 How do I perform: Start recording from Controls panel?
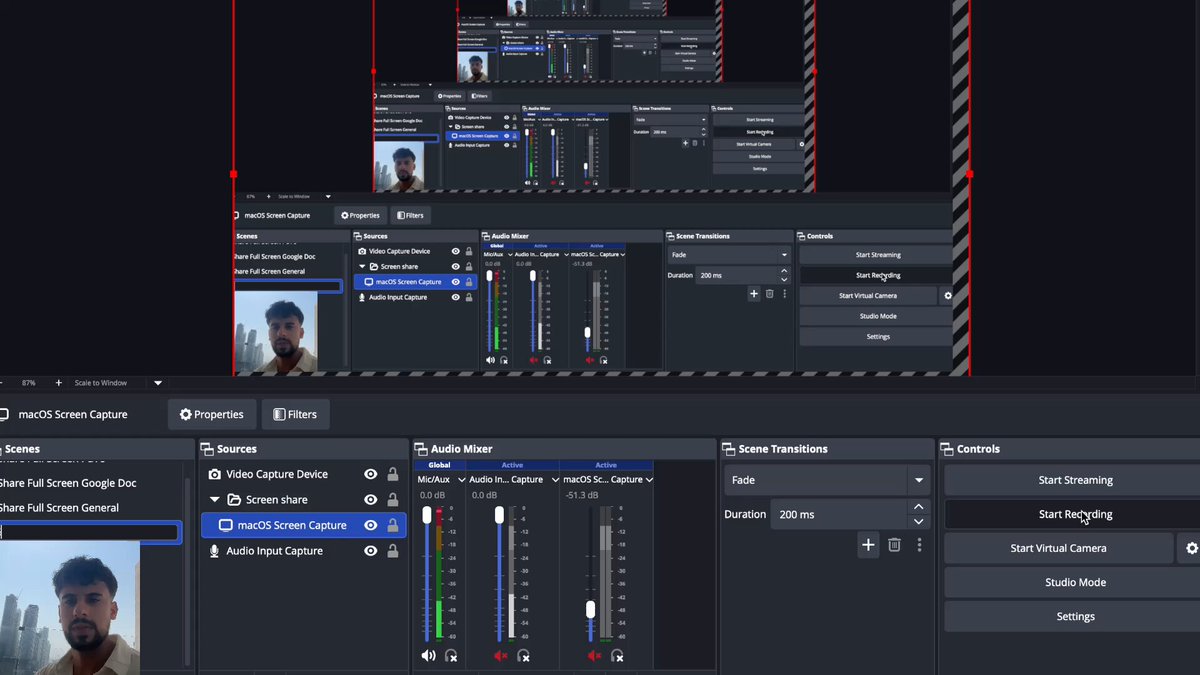[1074, 514]
